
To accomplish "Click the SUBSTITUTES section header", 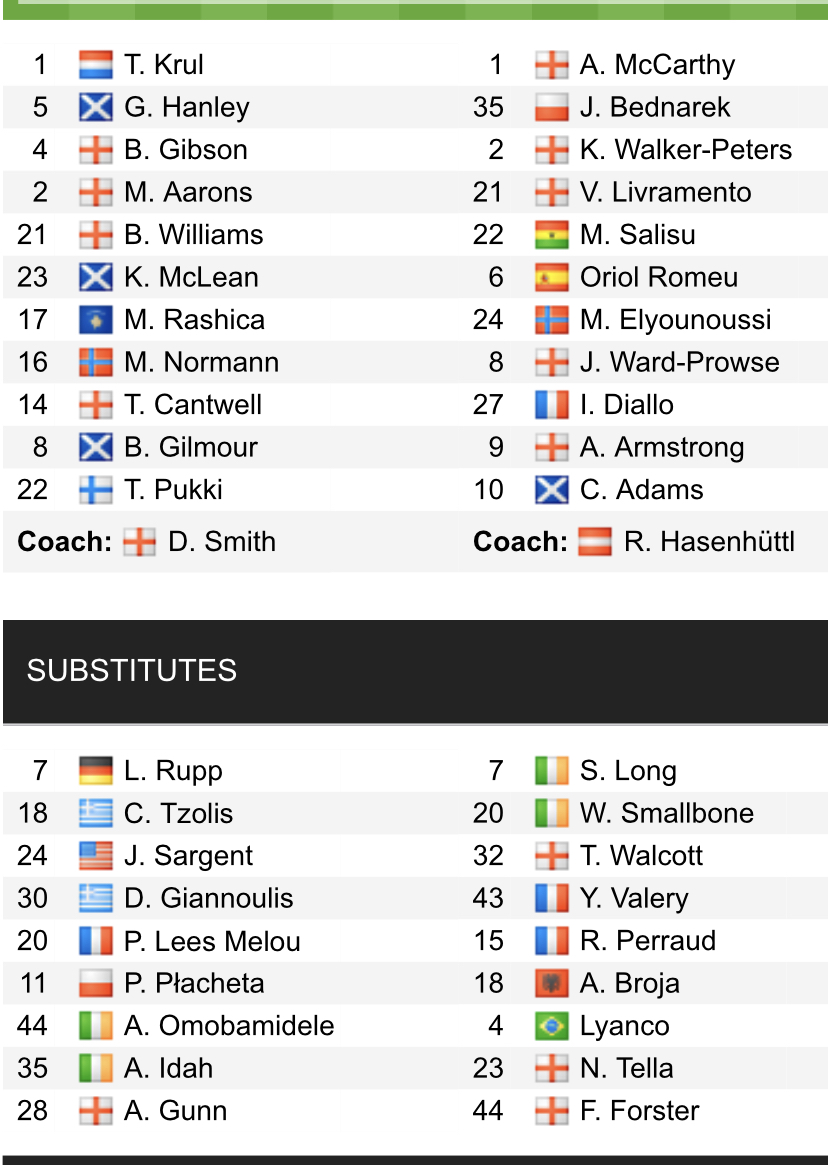I will pos(132,670).
